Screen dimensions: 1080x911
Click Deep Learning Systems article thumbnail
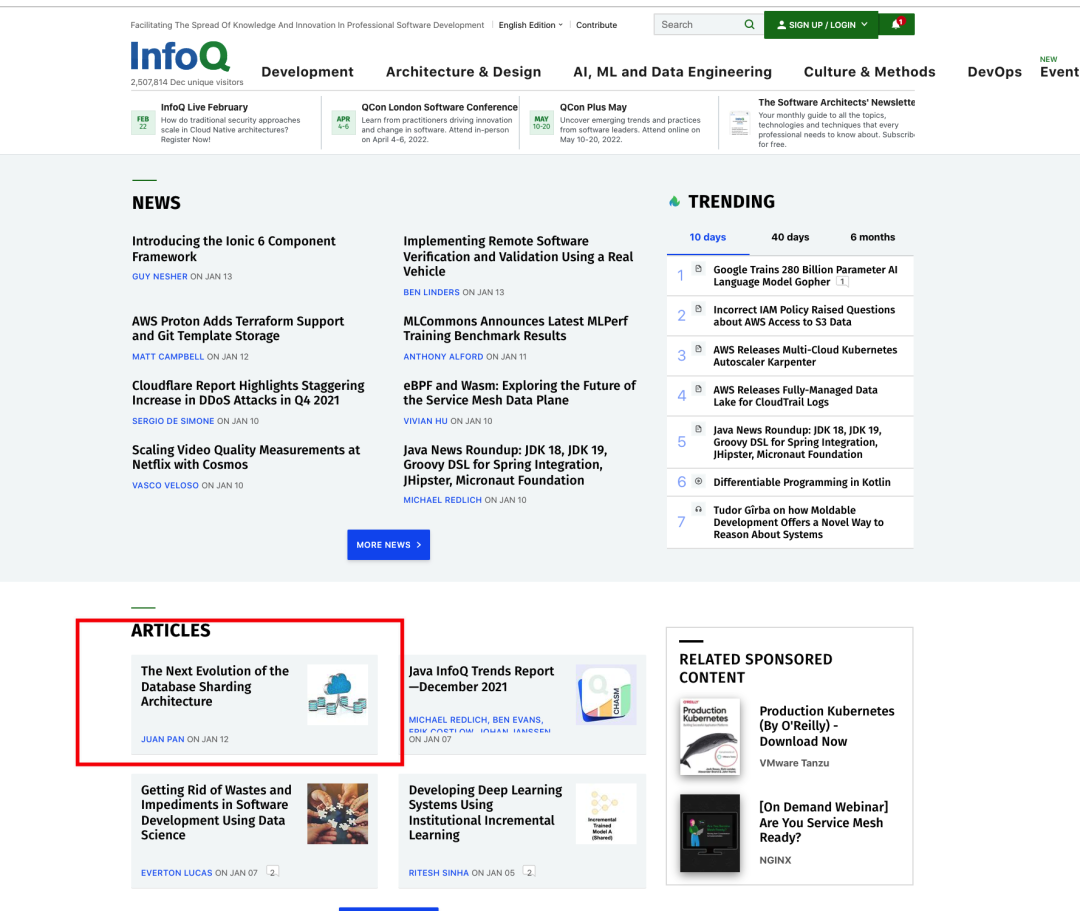coord(606,813)
